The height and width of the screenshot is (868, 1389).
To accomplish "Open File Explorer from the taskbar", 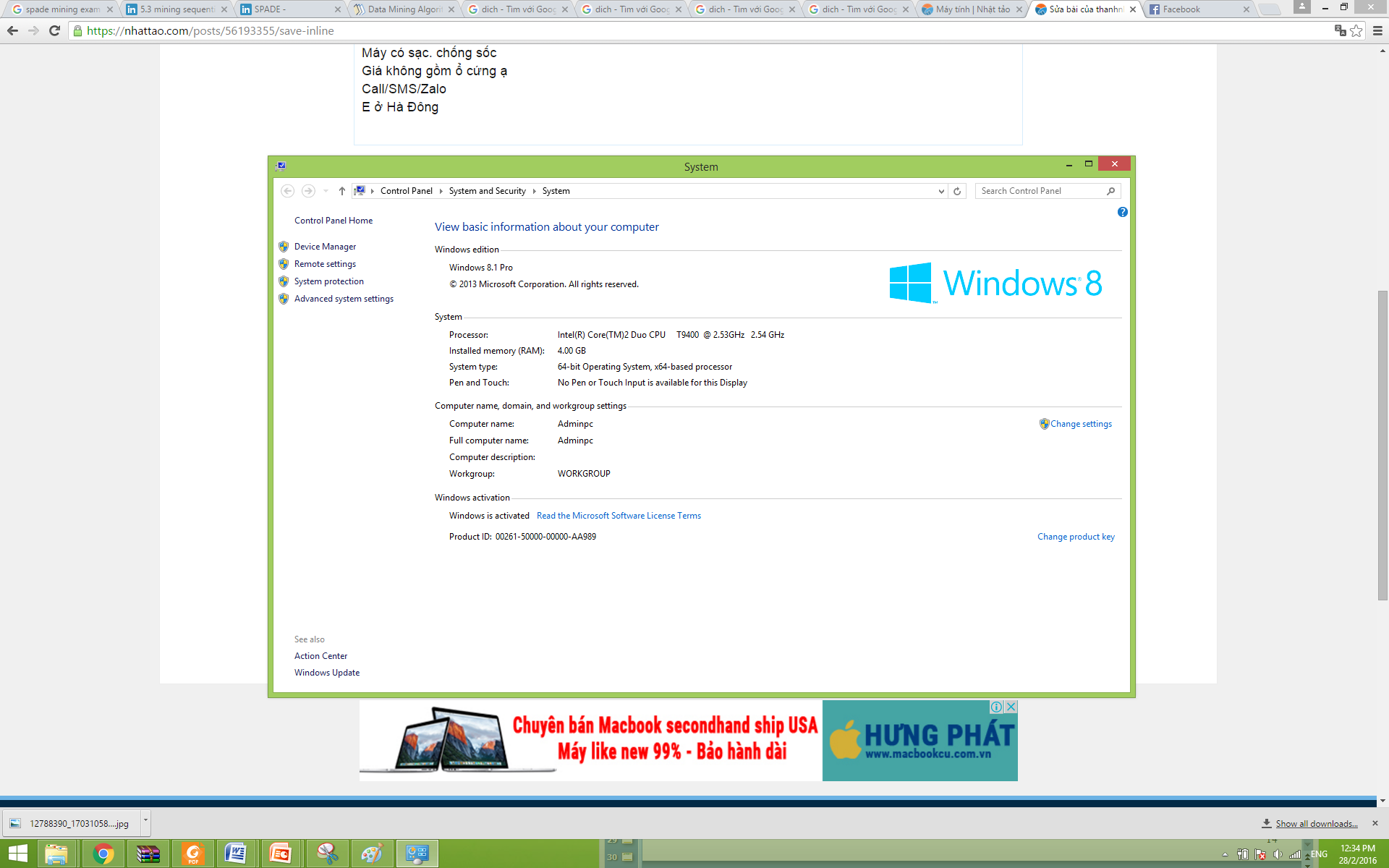I will pyautogui.click(x=56, y=854).
